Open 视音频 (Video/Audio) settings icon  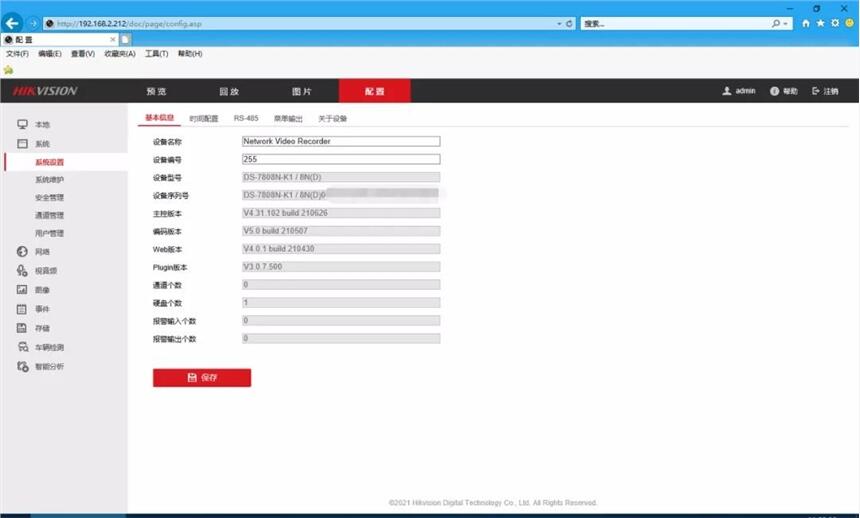(x=22, y=271)
